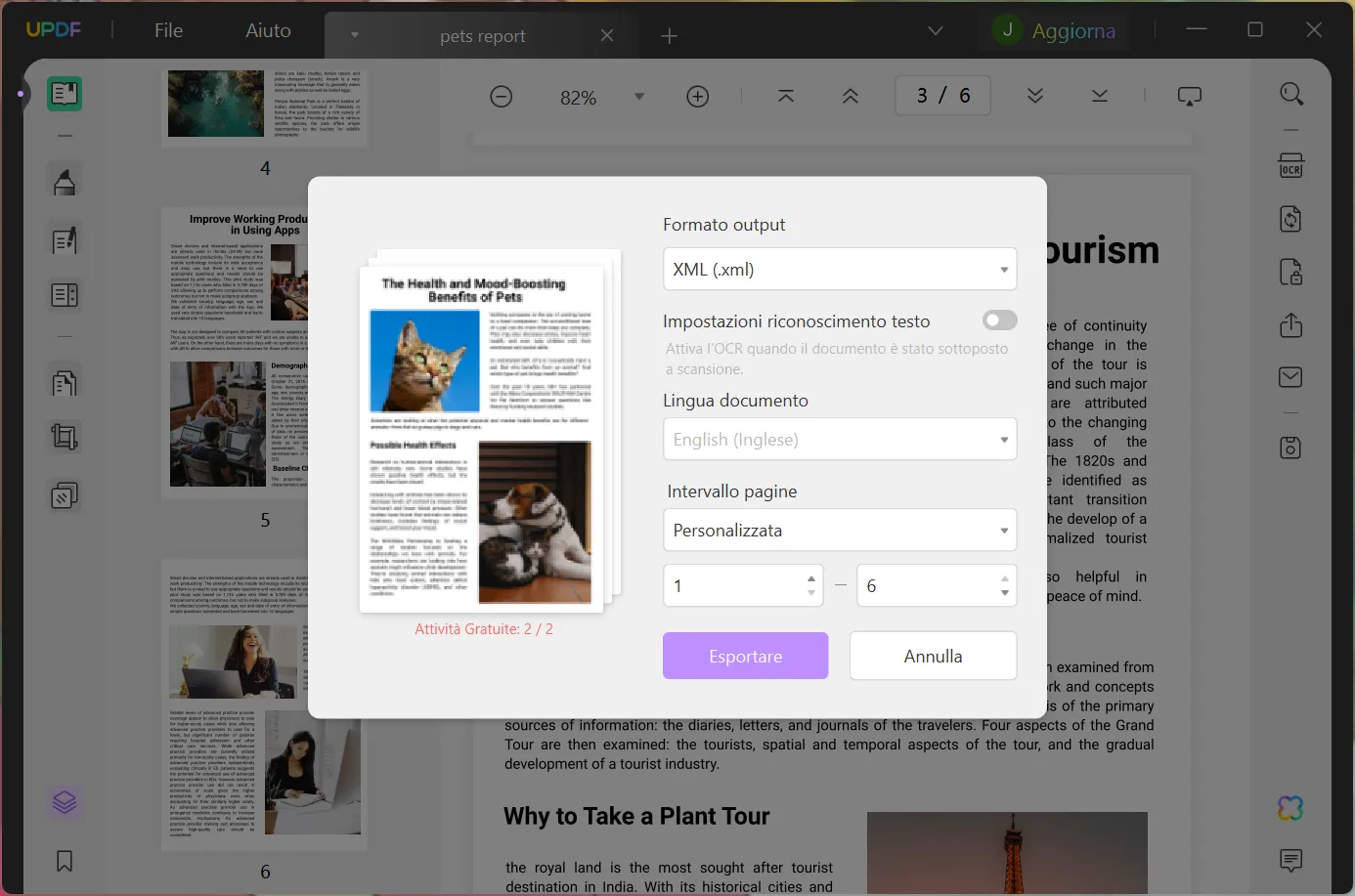Open the Watermark/stamp tool
Viewport: 1355px width, 896px height.
65,495
